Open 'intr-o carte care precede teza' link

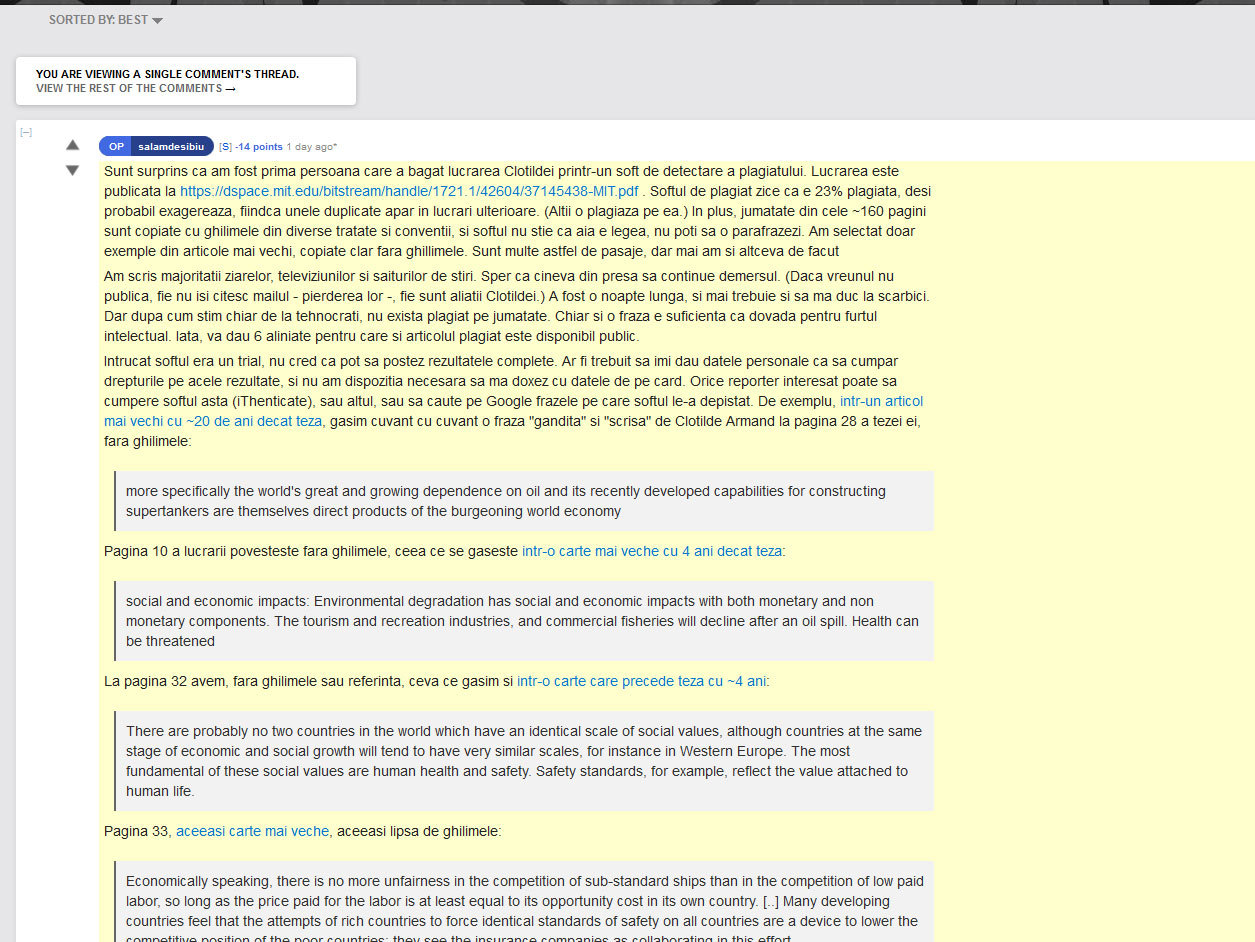[x=641, y=681]
